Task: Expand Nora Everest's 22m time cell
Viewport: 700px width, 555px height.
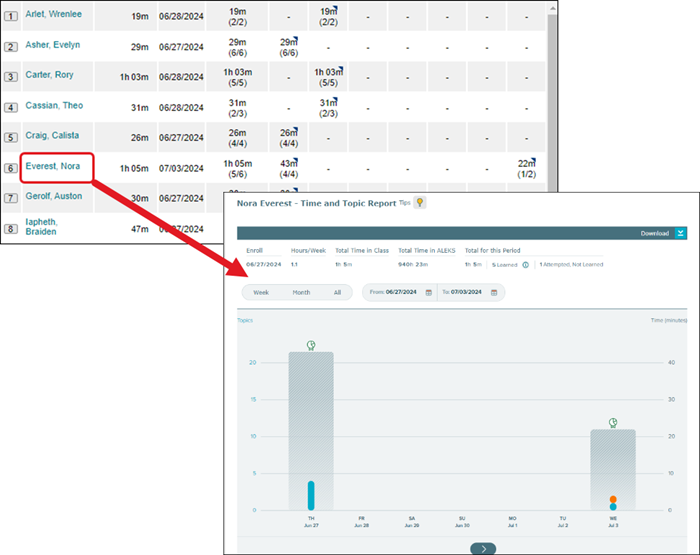Action: point(528,168)
